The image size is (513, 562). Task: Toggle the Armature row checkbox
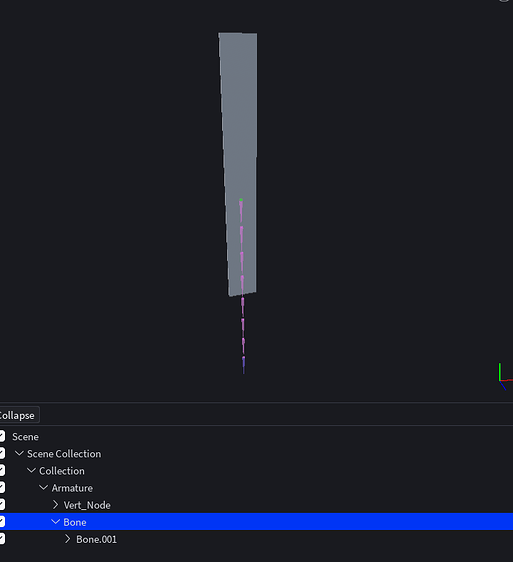coord(2,488)
